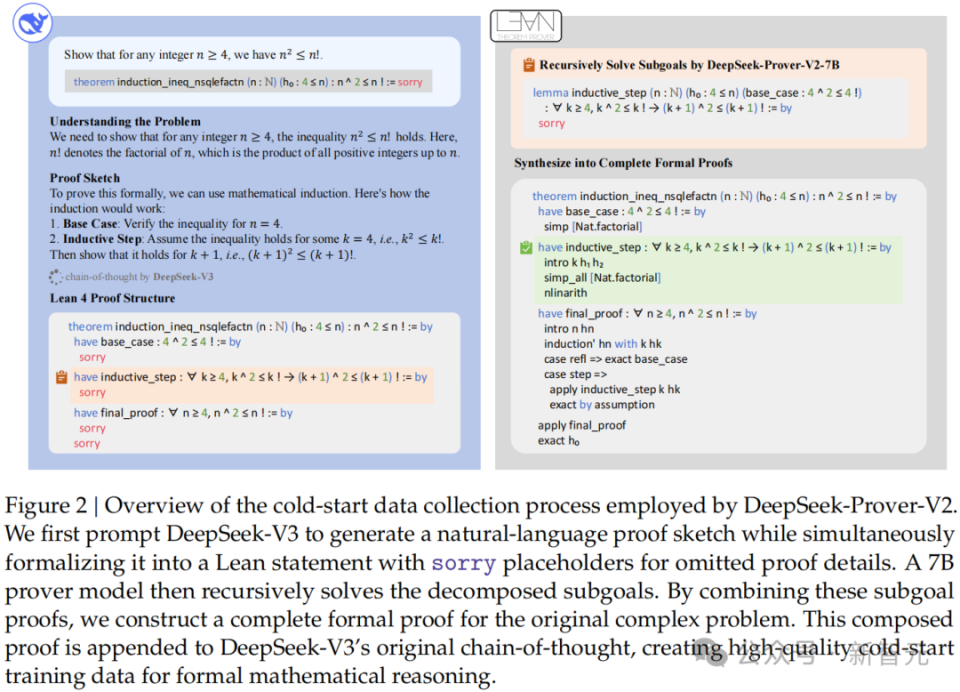Image resolution: width=960 pixels, height=692 pixels.
Task: Click 'lemma inductive_step' line in orange box
Action: pyautogui.click(x=697, y=92)
